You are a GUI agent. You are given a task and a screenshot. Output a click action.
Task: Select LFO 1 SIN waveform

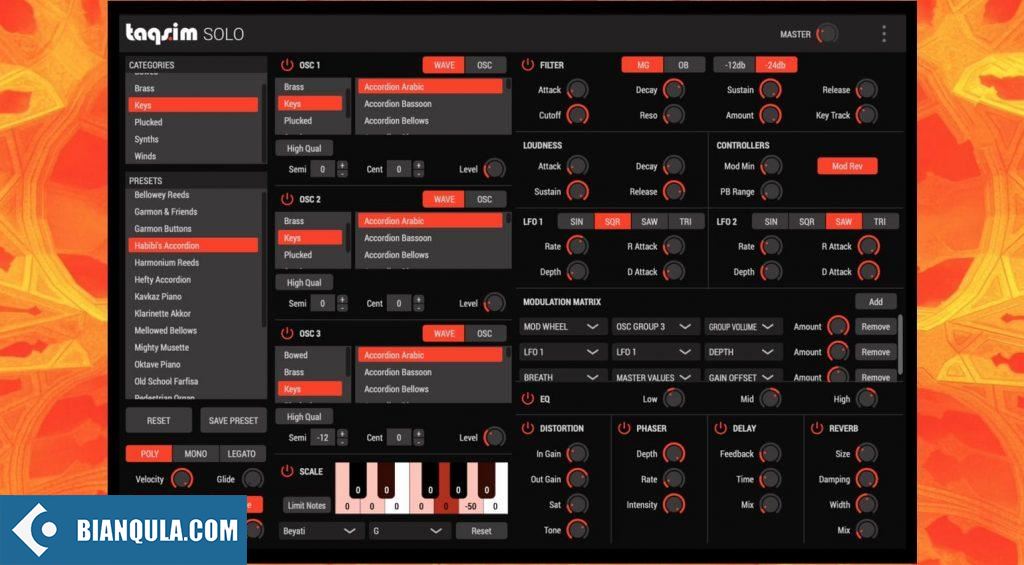point(576,221)
